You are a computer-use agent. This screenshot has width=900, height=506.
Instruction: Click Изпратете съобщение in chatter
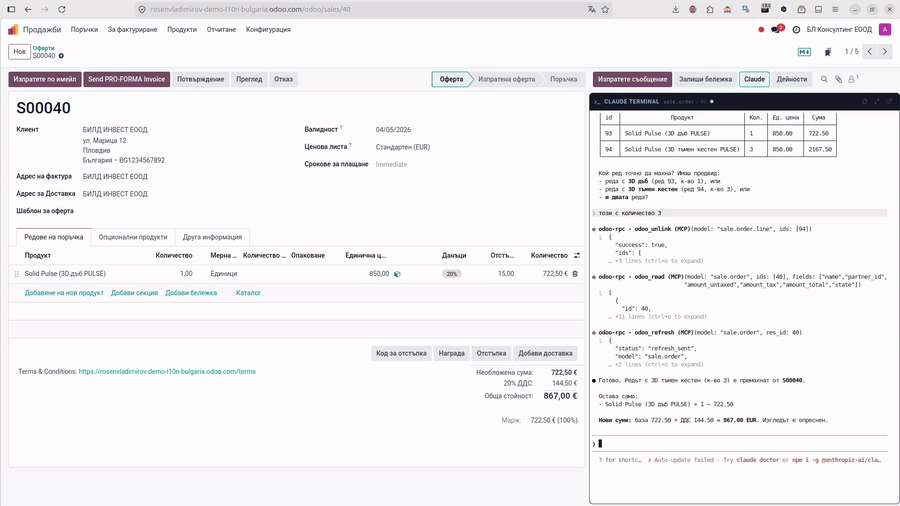click(x=632, y=79)
